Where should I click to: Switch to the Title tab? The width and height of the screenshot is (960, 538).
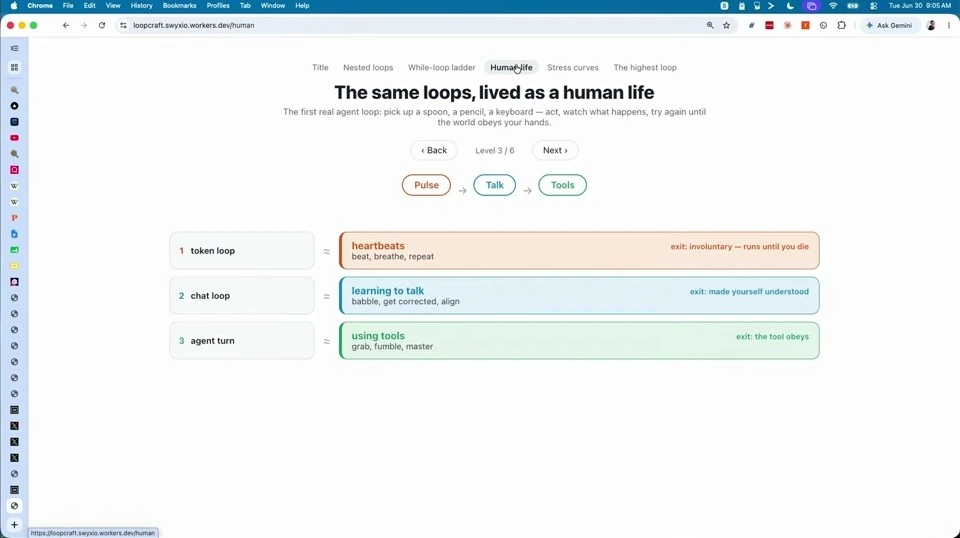320,67
